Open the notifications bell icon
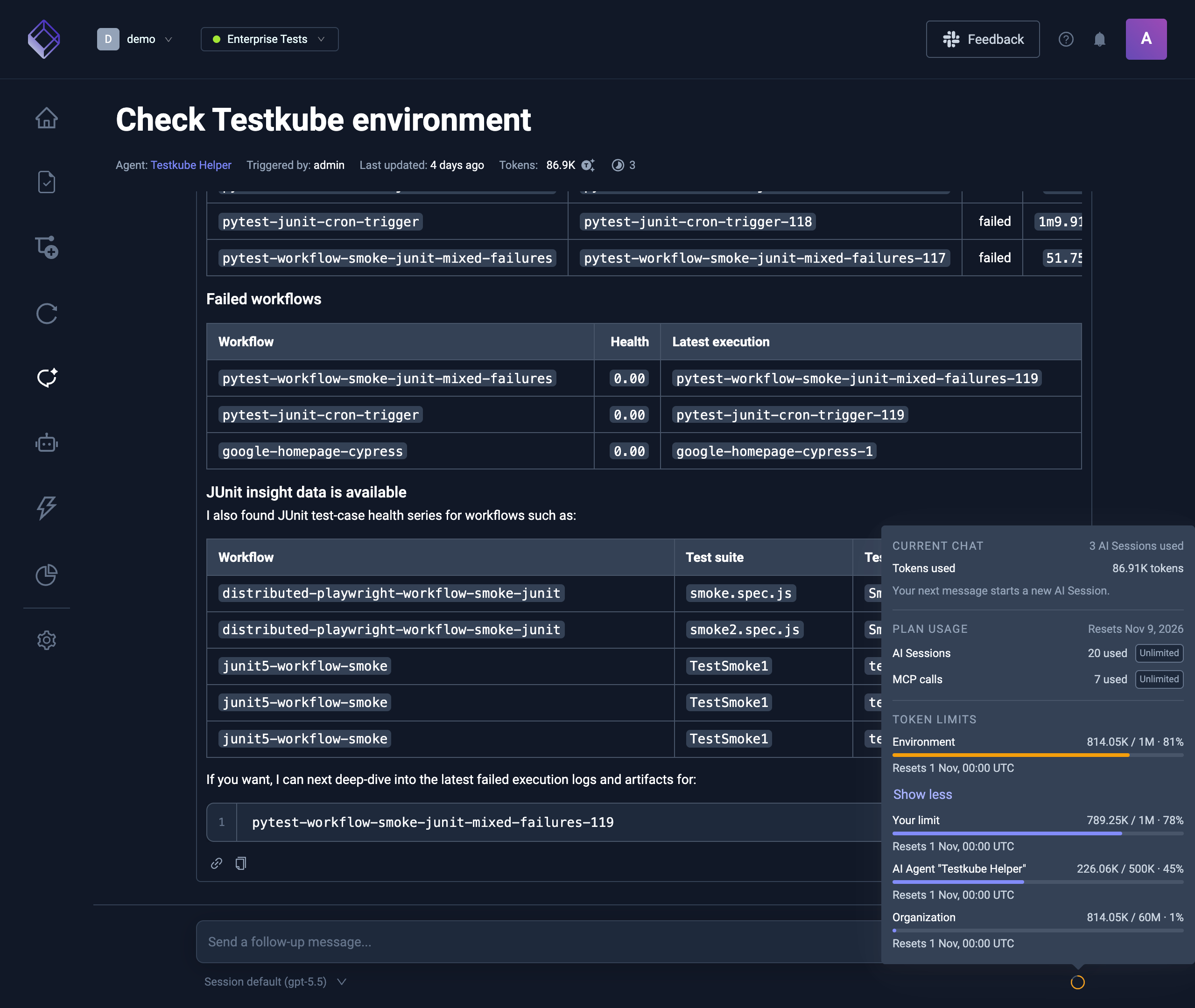This screenshot has width=1195, height=1008. tap(1100, 39)
